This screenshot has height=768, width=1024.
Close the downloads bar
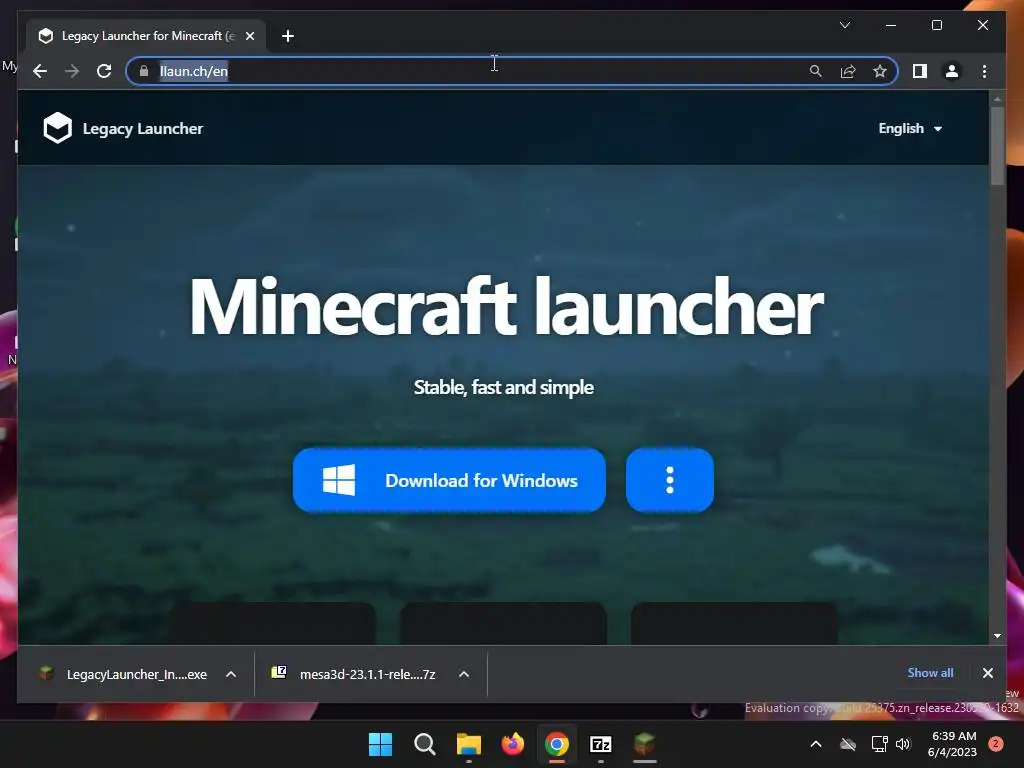(x=987, y=673)
